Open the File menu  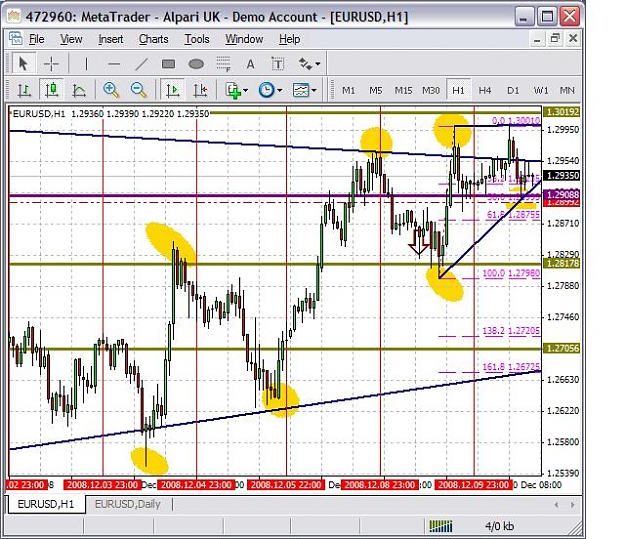click(37, 39)
